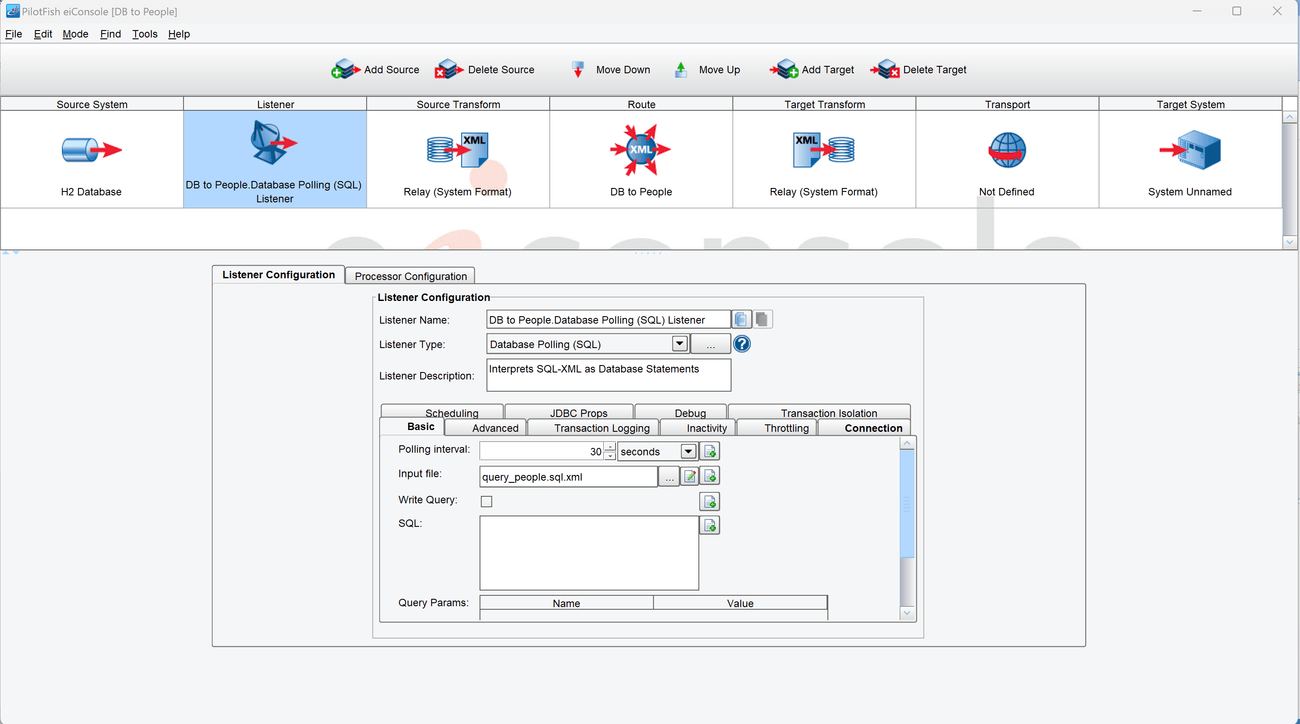
Task: Click in the Polling interval field
Action: pyautogui.click(x=541, y=452)
